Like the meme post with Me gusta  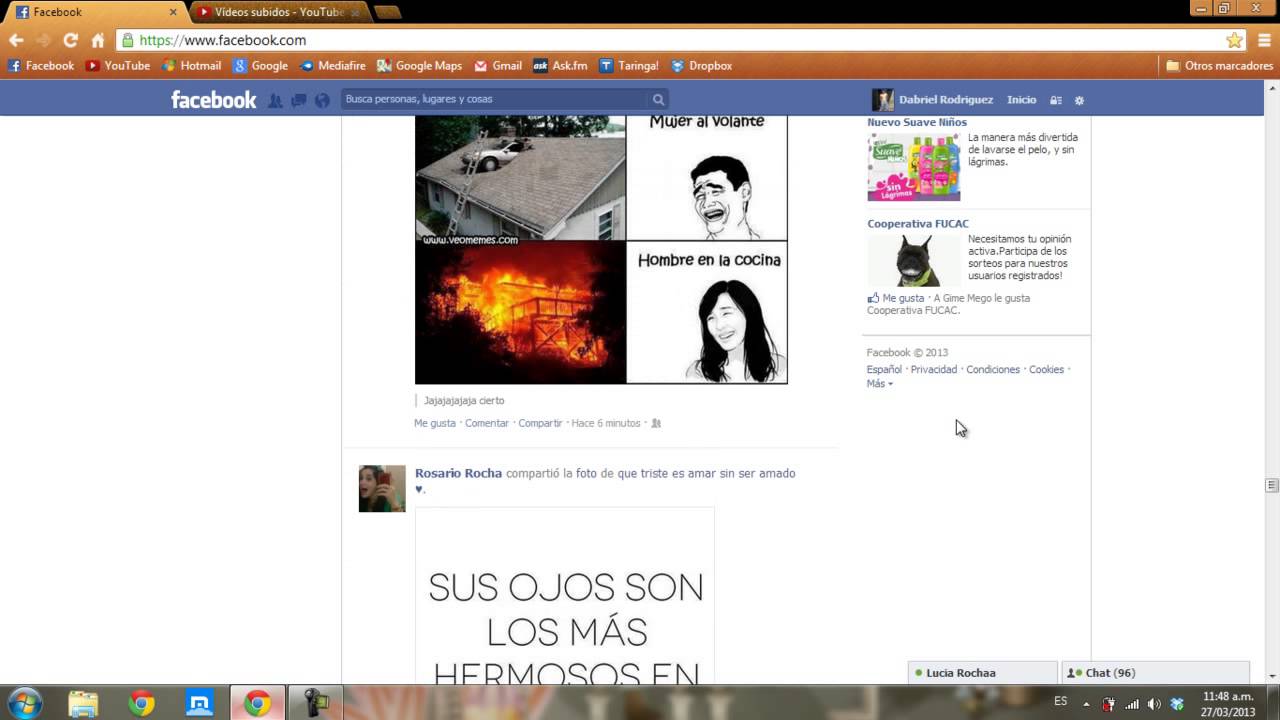click(435, 423)
